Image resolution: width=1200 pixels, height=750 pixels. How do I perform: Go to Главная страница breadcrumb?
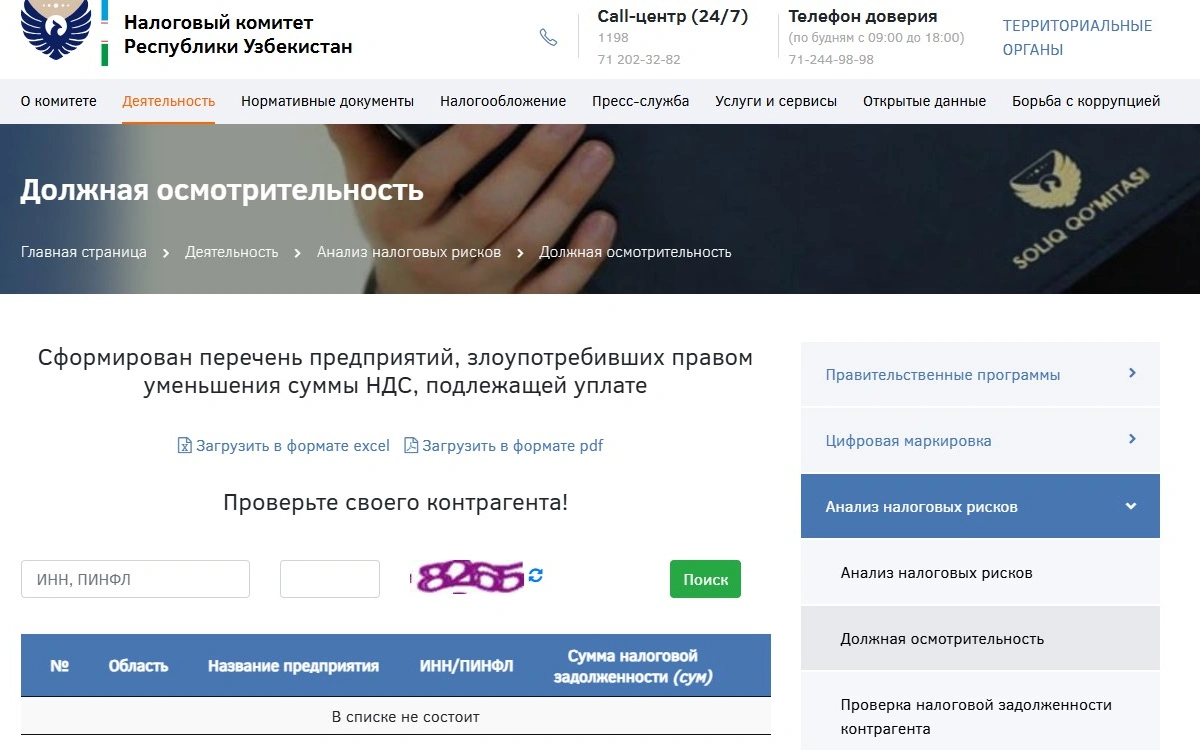pyautogui.click(x=84, y=252)
